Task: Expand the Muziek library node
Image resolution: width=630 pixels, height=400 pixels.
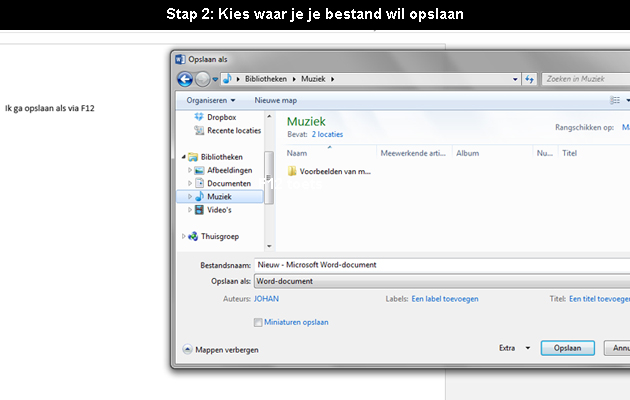Action: point(190,197)
